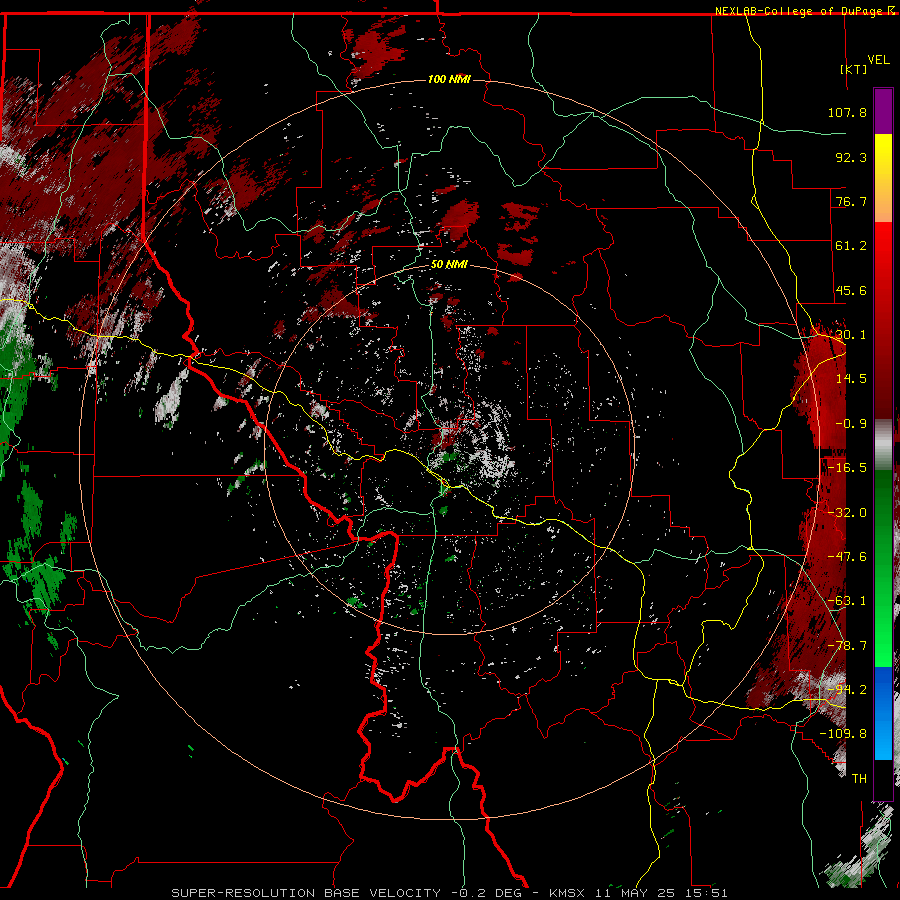Screen dimensions: 900x900
Task: Click the -63.1 scale value
Action: (x=847, y=601)
